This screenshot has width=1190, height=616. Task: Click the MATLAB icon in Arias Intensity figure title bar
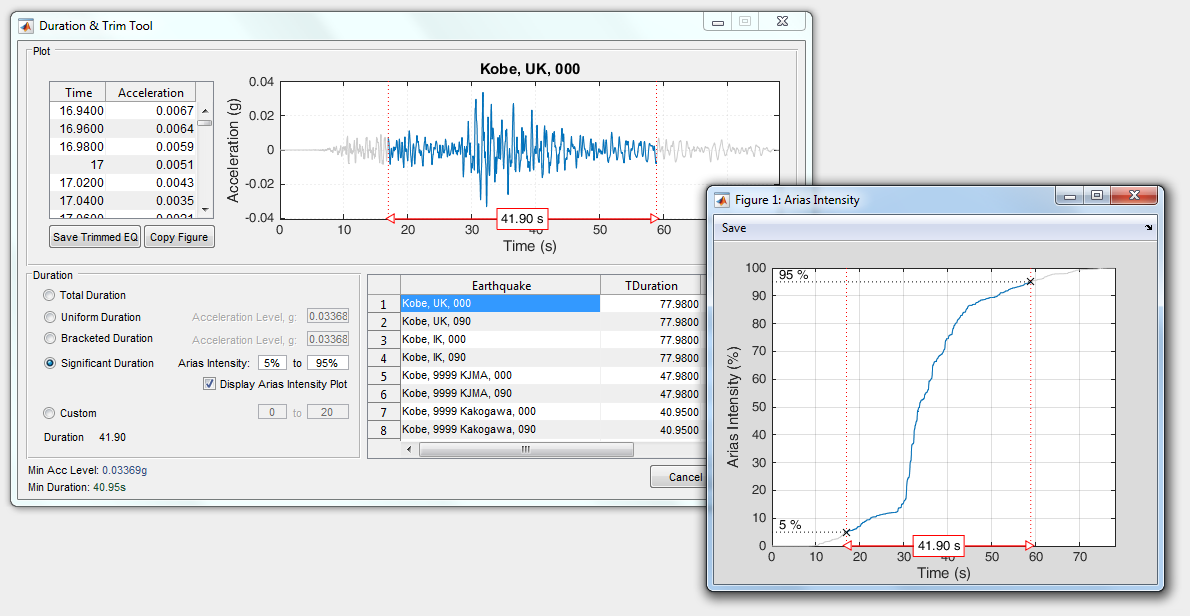[x=723, y=199]
